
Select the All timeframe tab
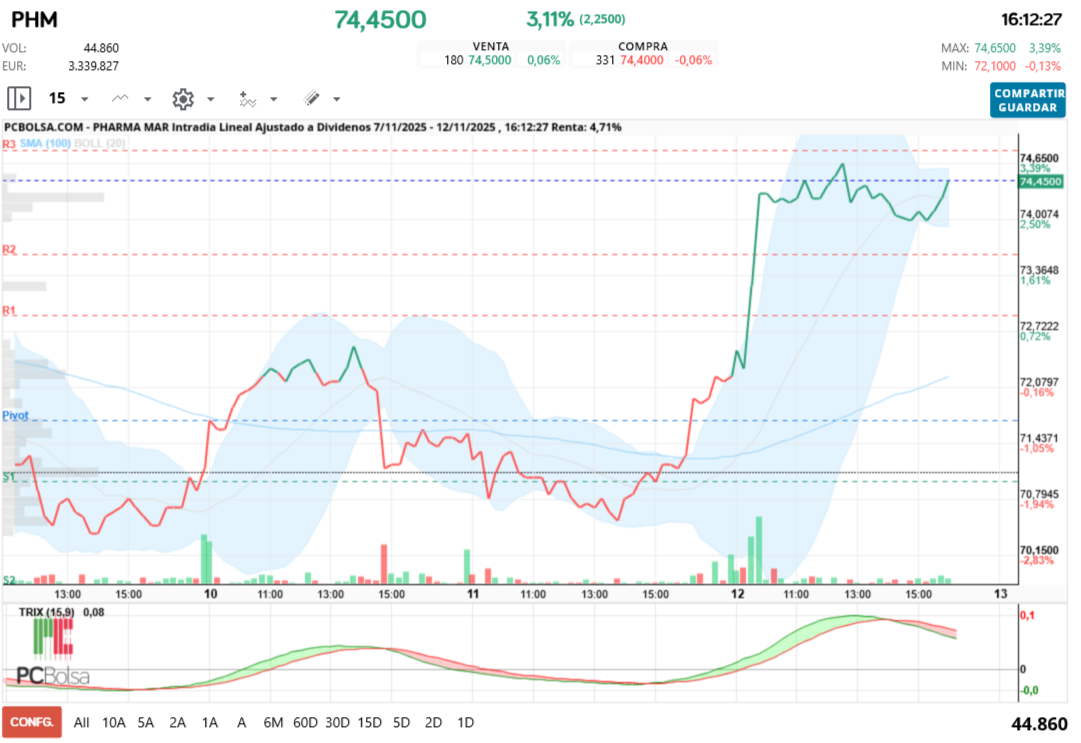81,722
